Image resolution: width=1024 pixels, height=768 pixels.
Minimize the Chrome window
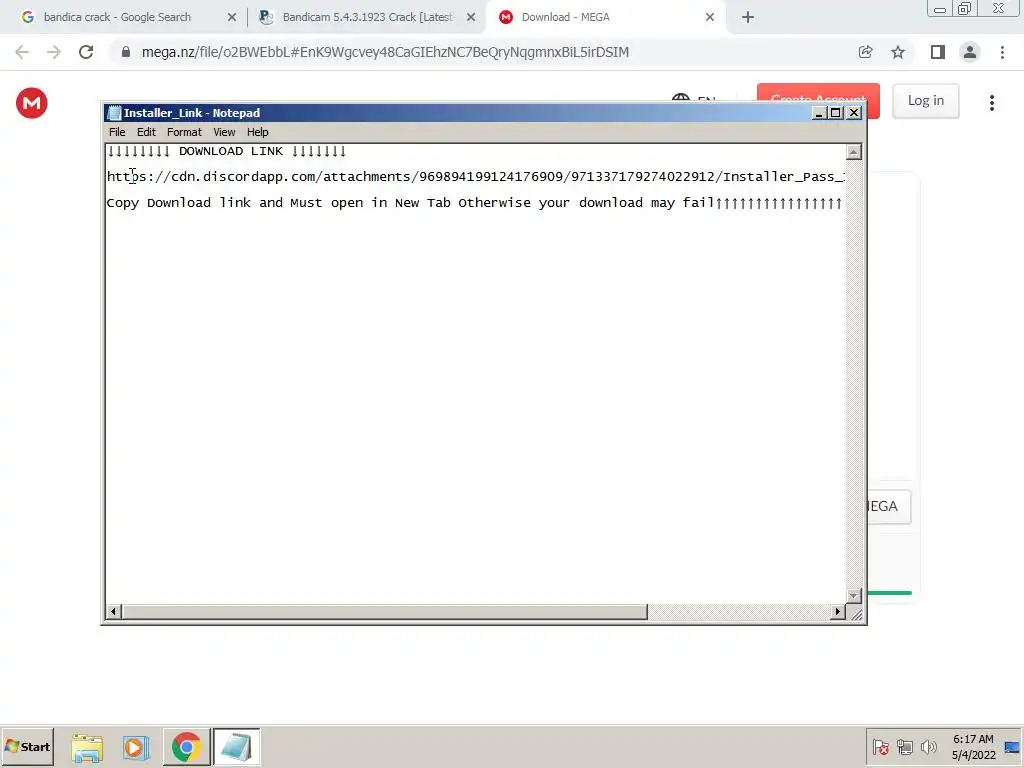[940, 9]
